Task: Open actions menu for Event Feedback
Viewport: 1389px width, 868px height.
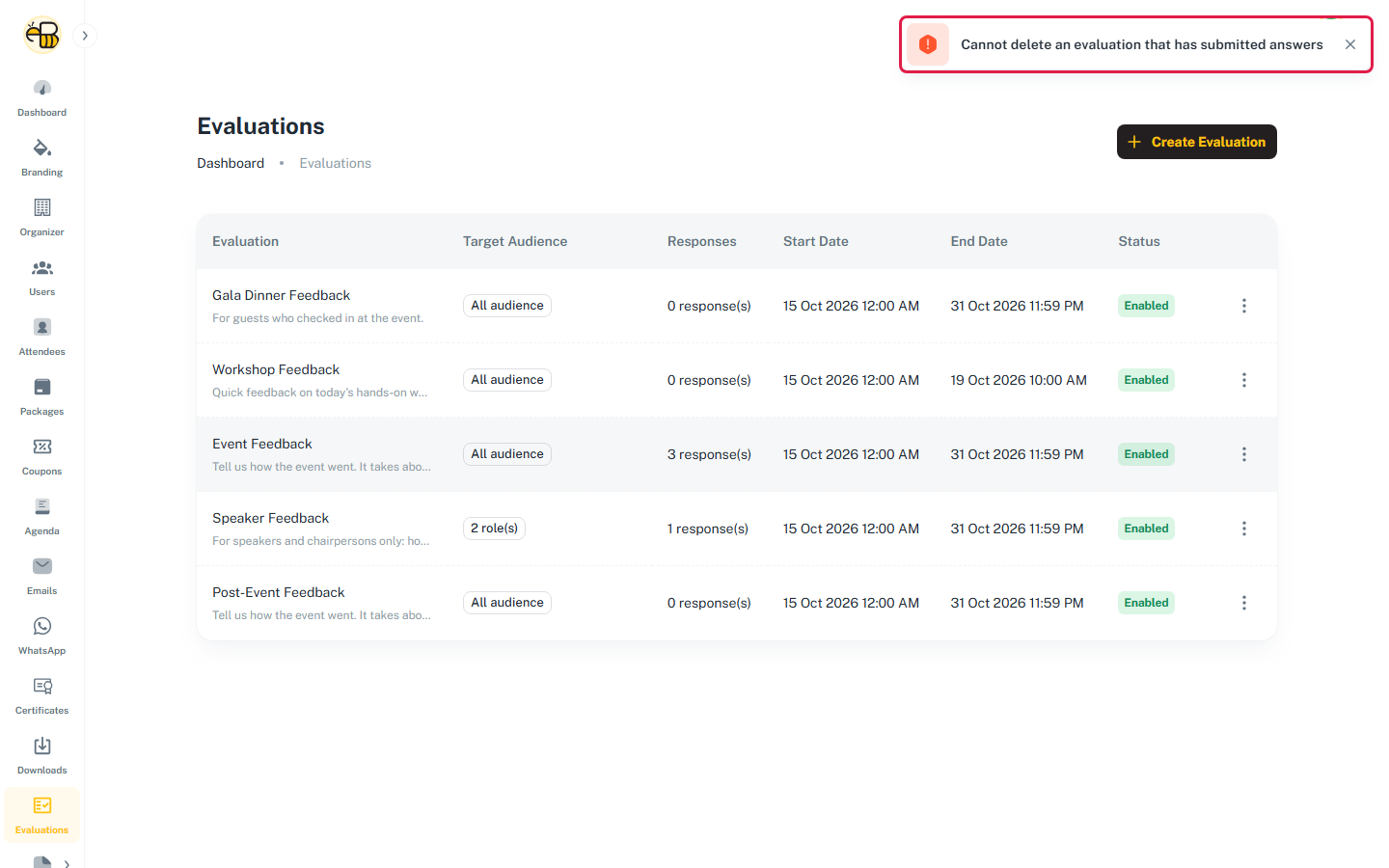Action: pyautogui.click(x=1244, y=454)
